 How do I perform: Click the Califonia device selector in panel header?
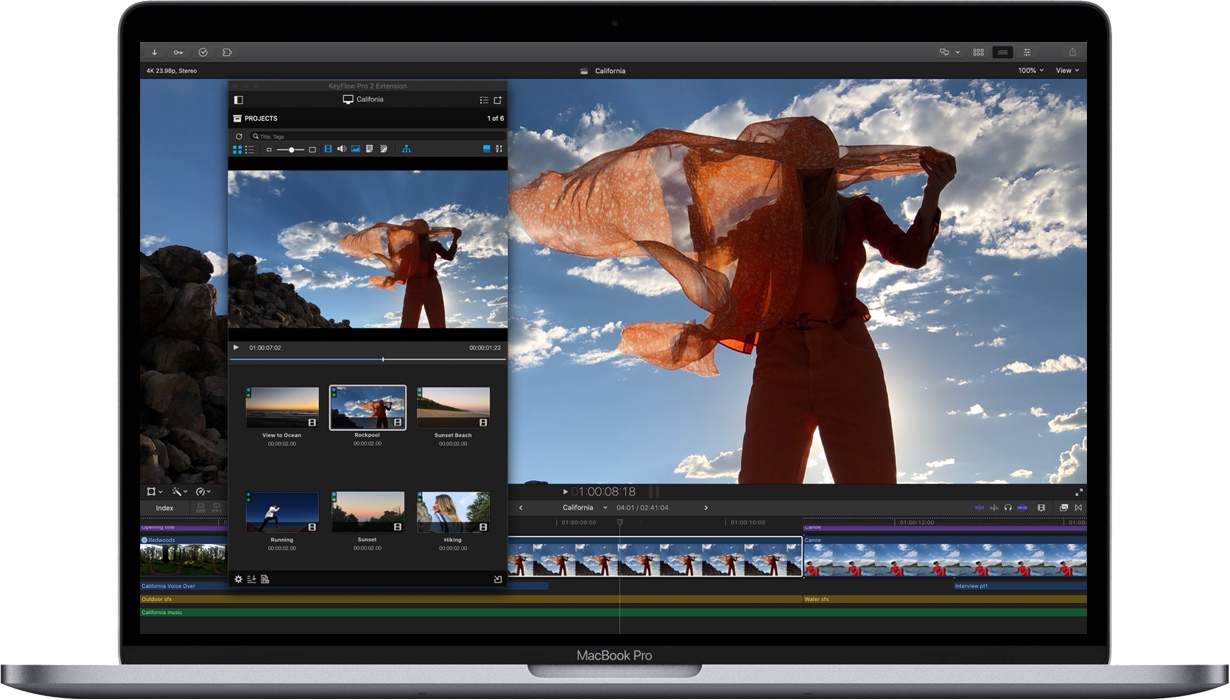point(365,99)
